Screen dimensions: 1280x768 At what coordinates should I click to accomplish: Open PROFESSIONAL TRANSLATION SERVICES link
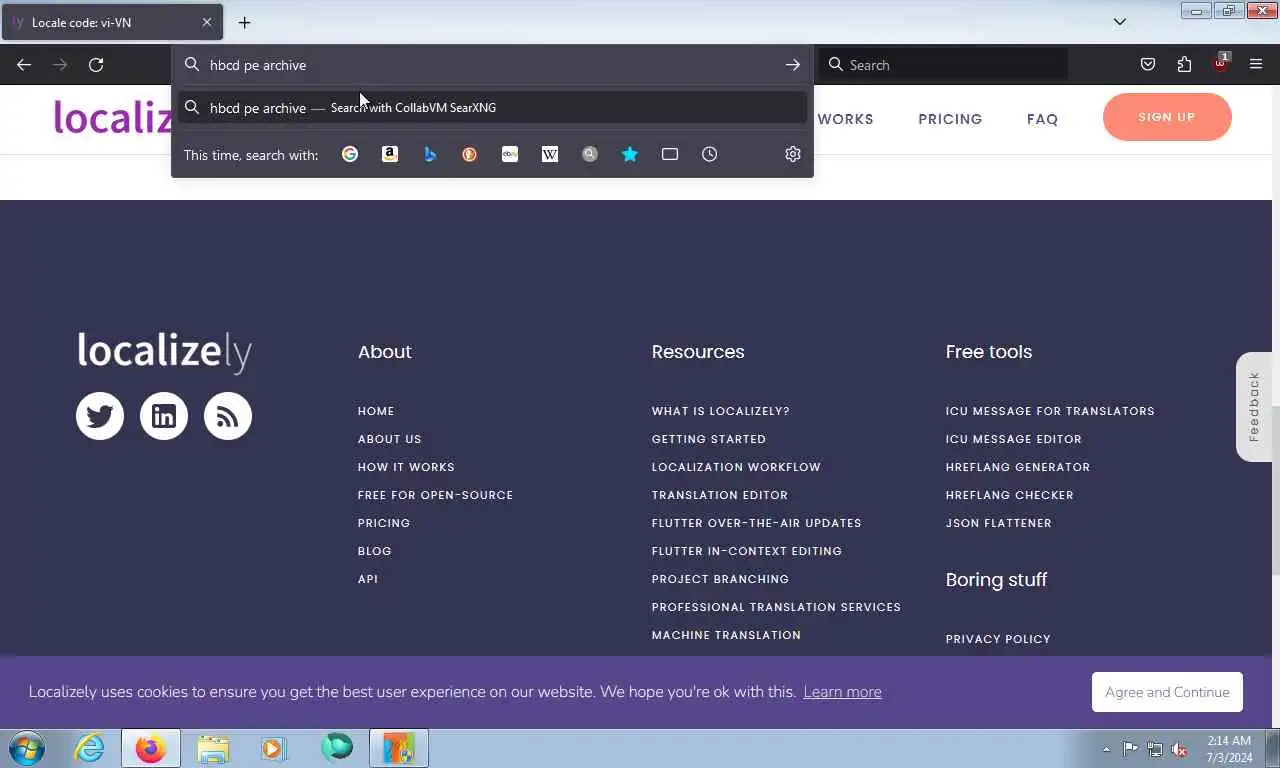pos(776,607)
